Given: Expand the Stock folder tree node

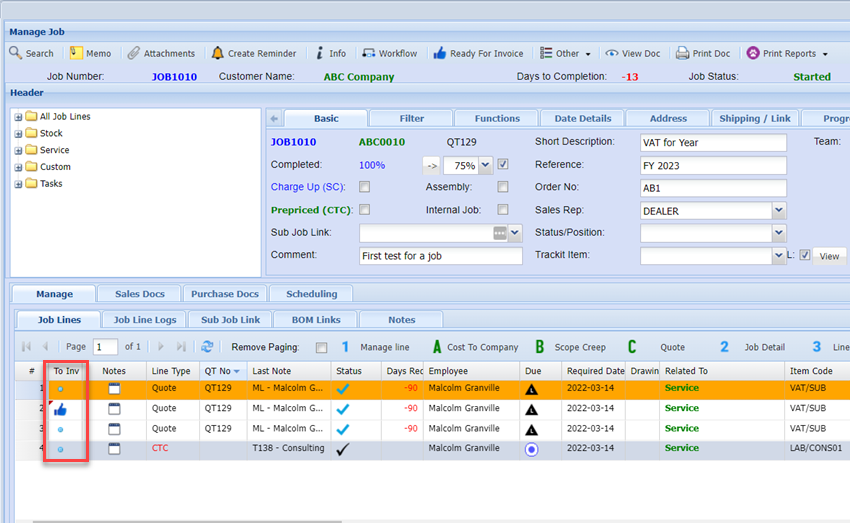Looking at the screenshot, I should 18,133.
